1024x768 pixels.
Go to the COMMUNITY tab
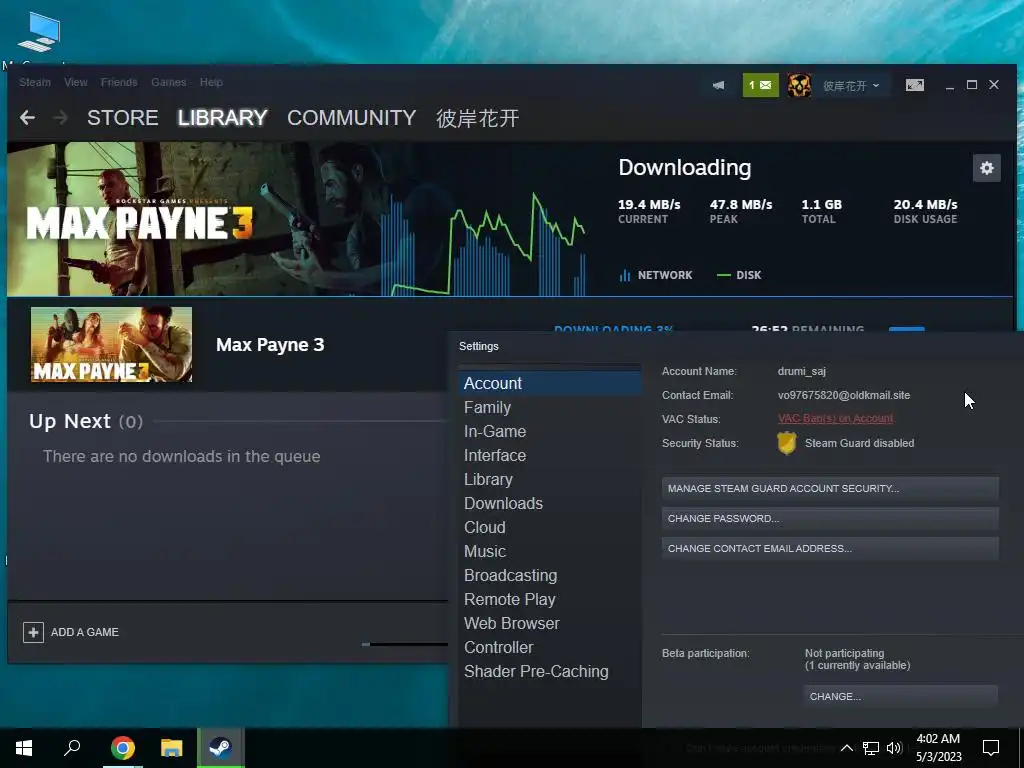coord(351,118)
